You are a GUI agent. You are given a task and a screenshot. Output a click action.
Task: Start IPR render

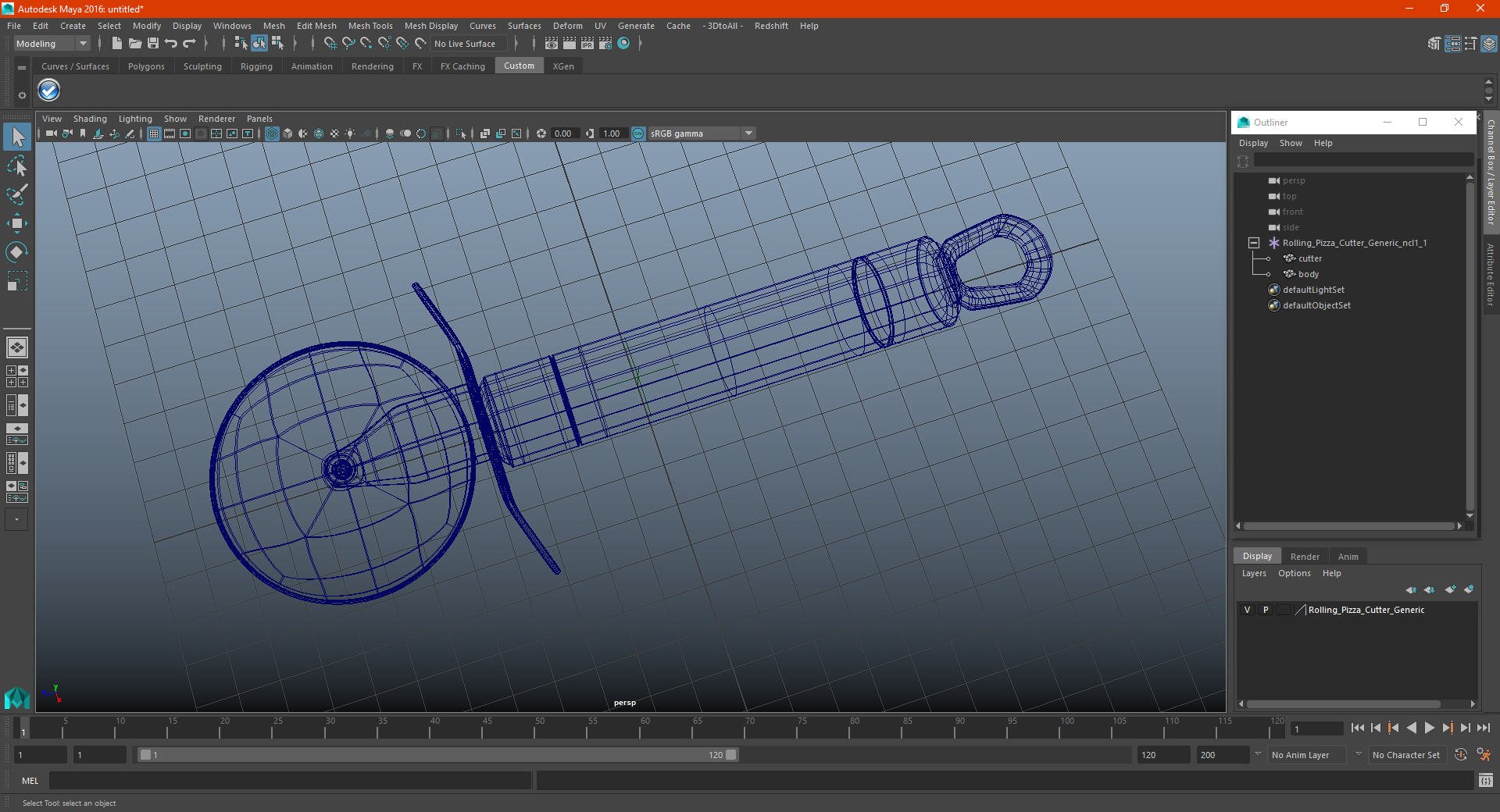[x=587, y=44]
